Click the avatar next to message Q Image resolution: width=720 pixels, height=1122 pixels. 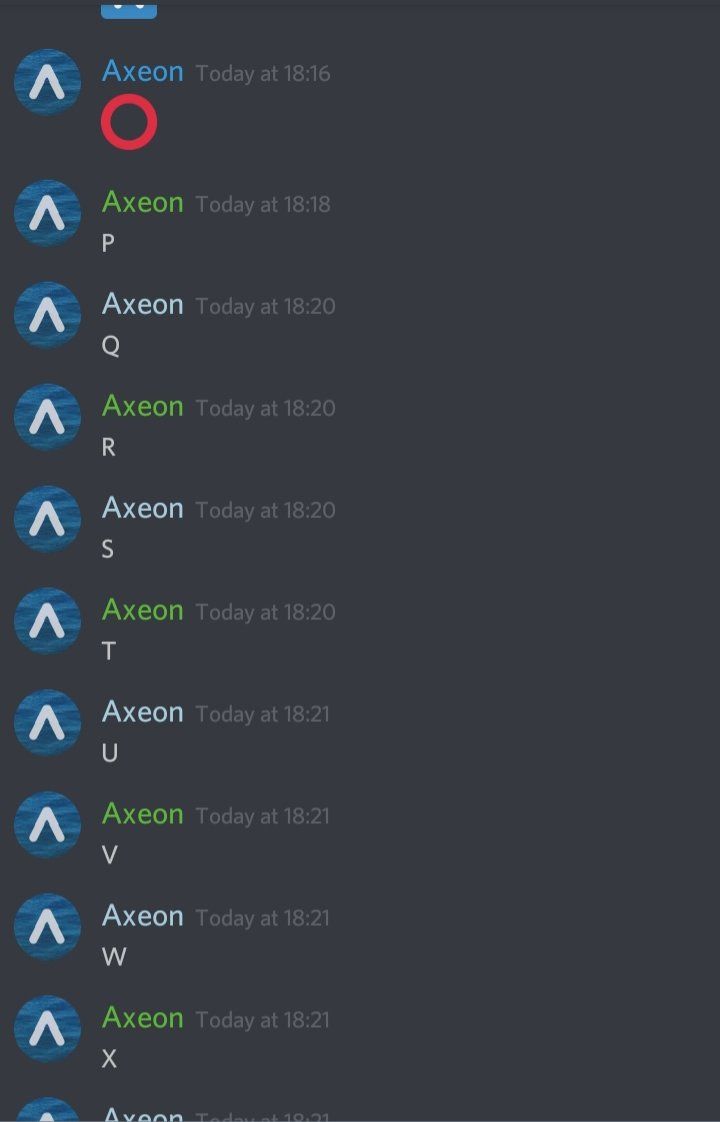tap(47, 315)
